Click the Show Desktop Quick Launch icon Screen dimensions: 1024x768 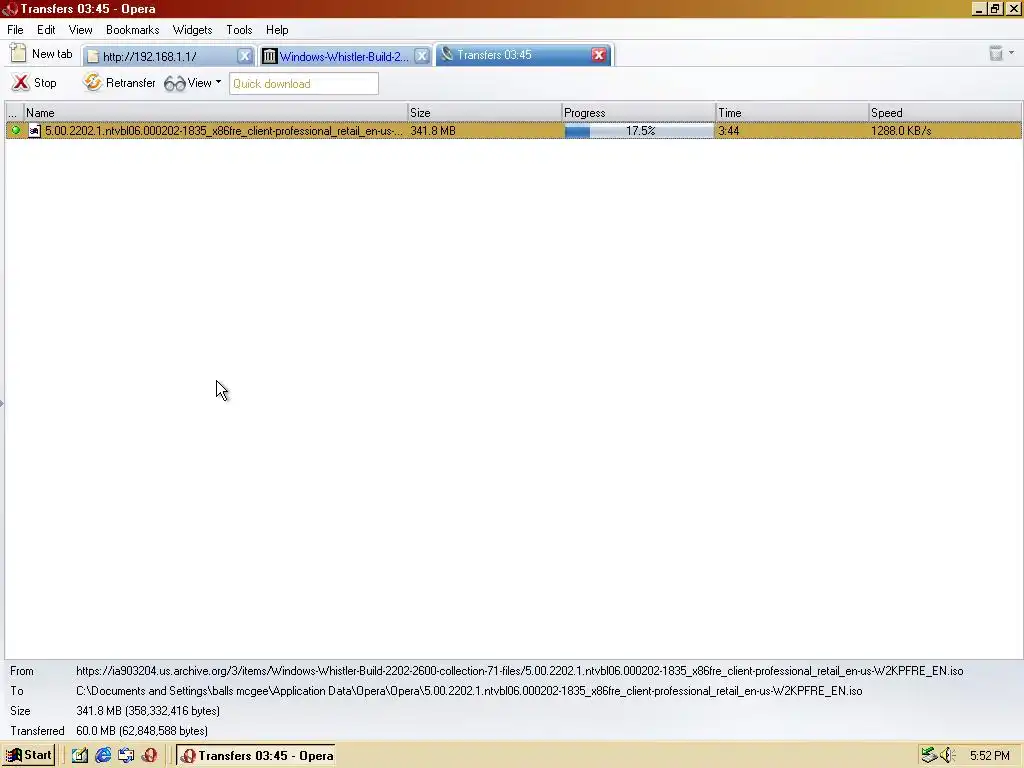coord(80,756)
